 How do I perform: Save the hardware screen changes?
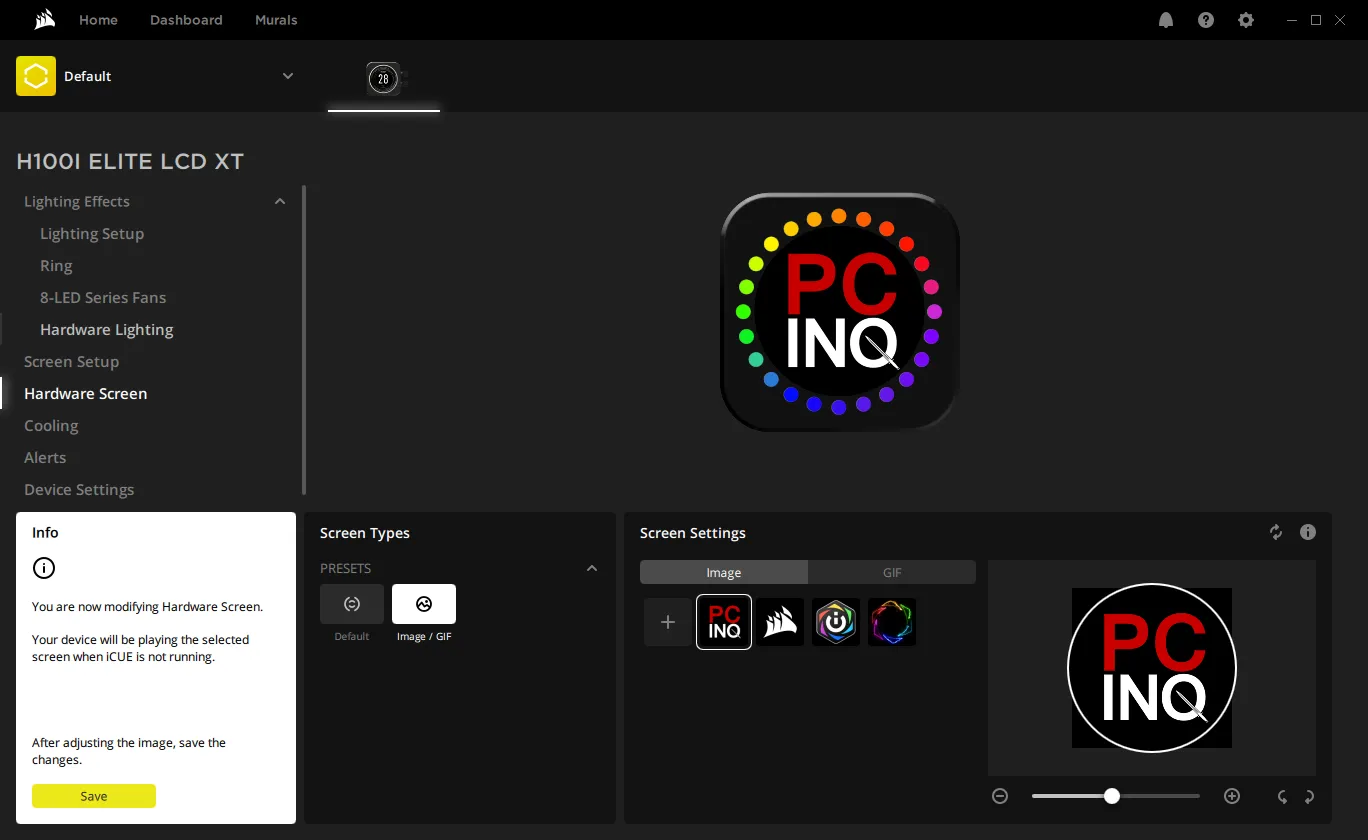coord(94,796)
